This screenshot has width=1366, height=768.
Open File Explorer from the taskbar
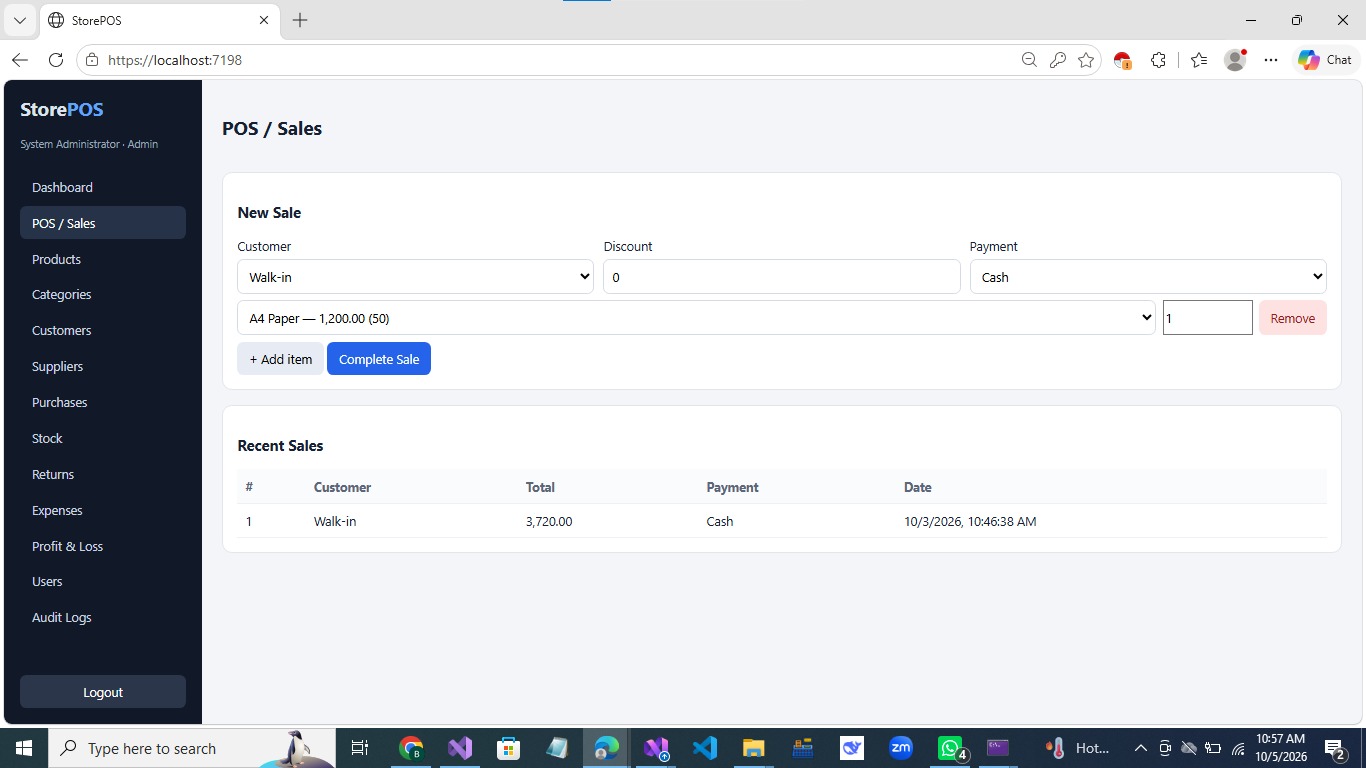pyautogui.click(x=753, y=748)
